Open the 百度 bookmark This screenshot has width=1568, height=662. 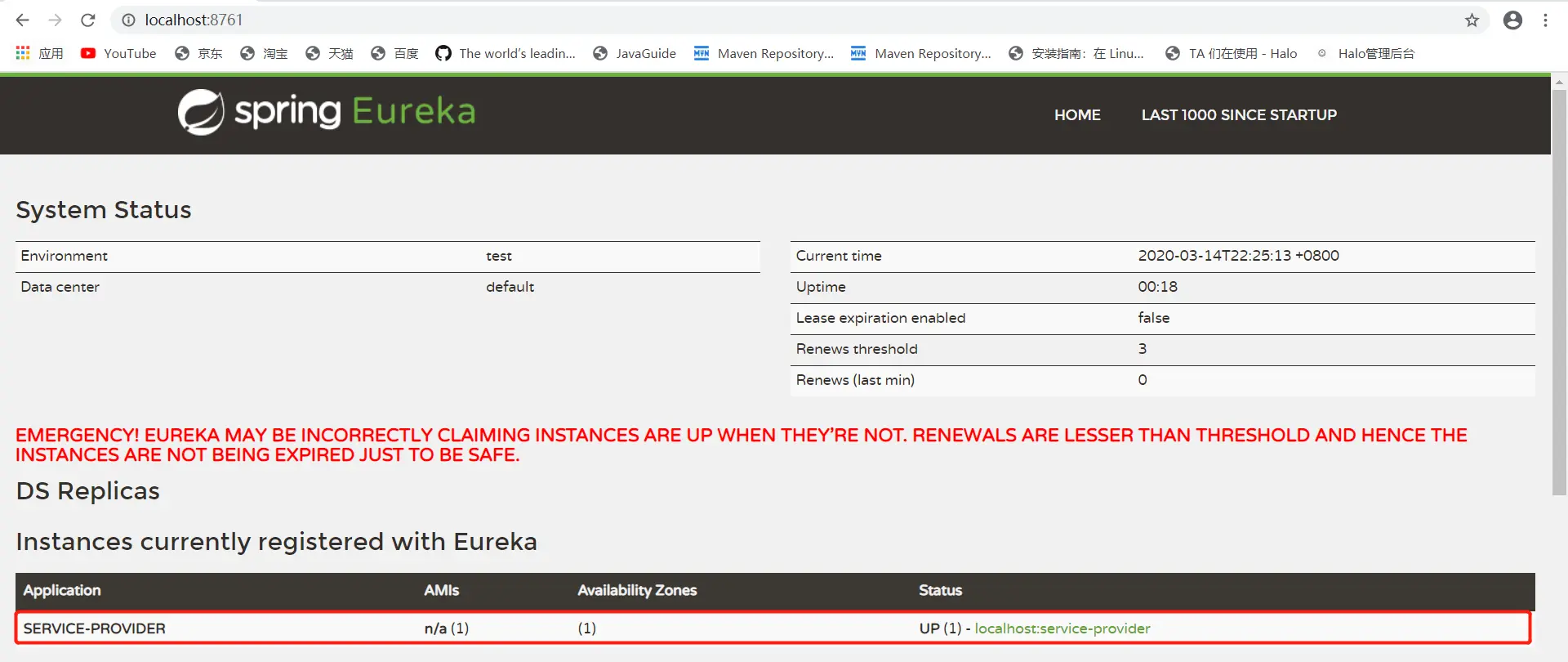[x=394, y=53]
